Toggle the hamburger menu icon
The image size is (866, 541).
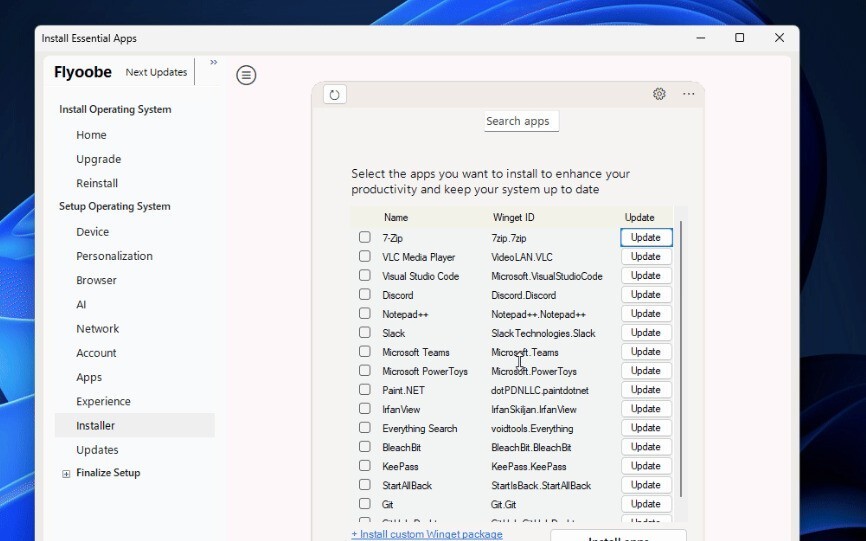(246, 75)
